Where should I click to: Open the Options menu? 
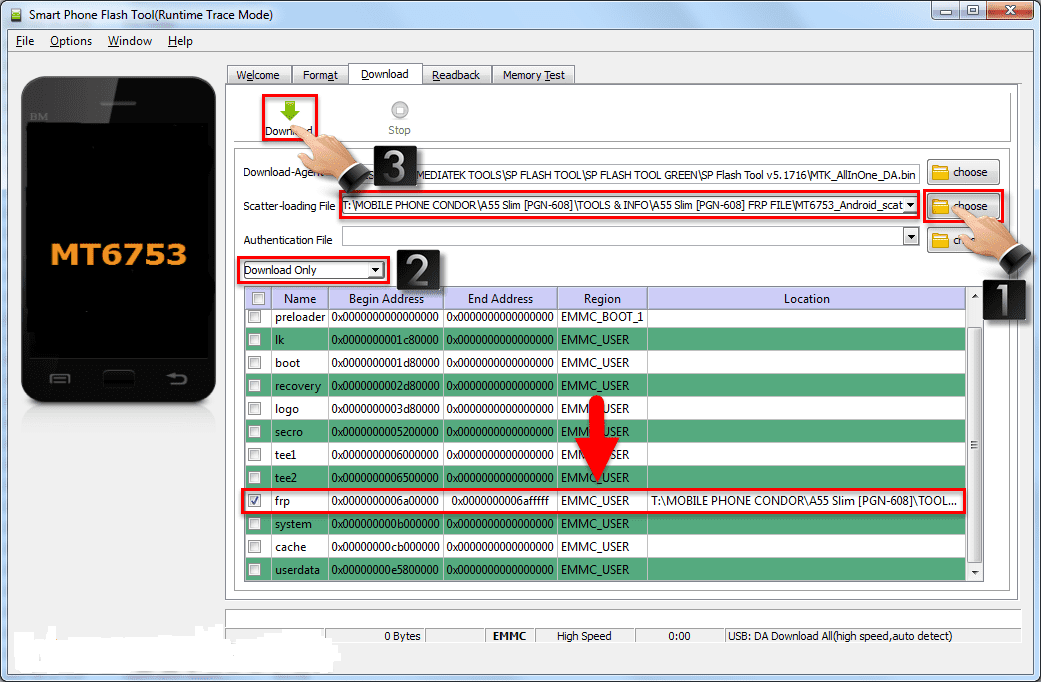pyautogui.click(x=71, y=41)
